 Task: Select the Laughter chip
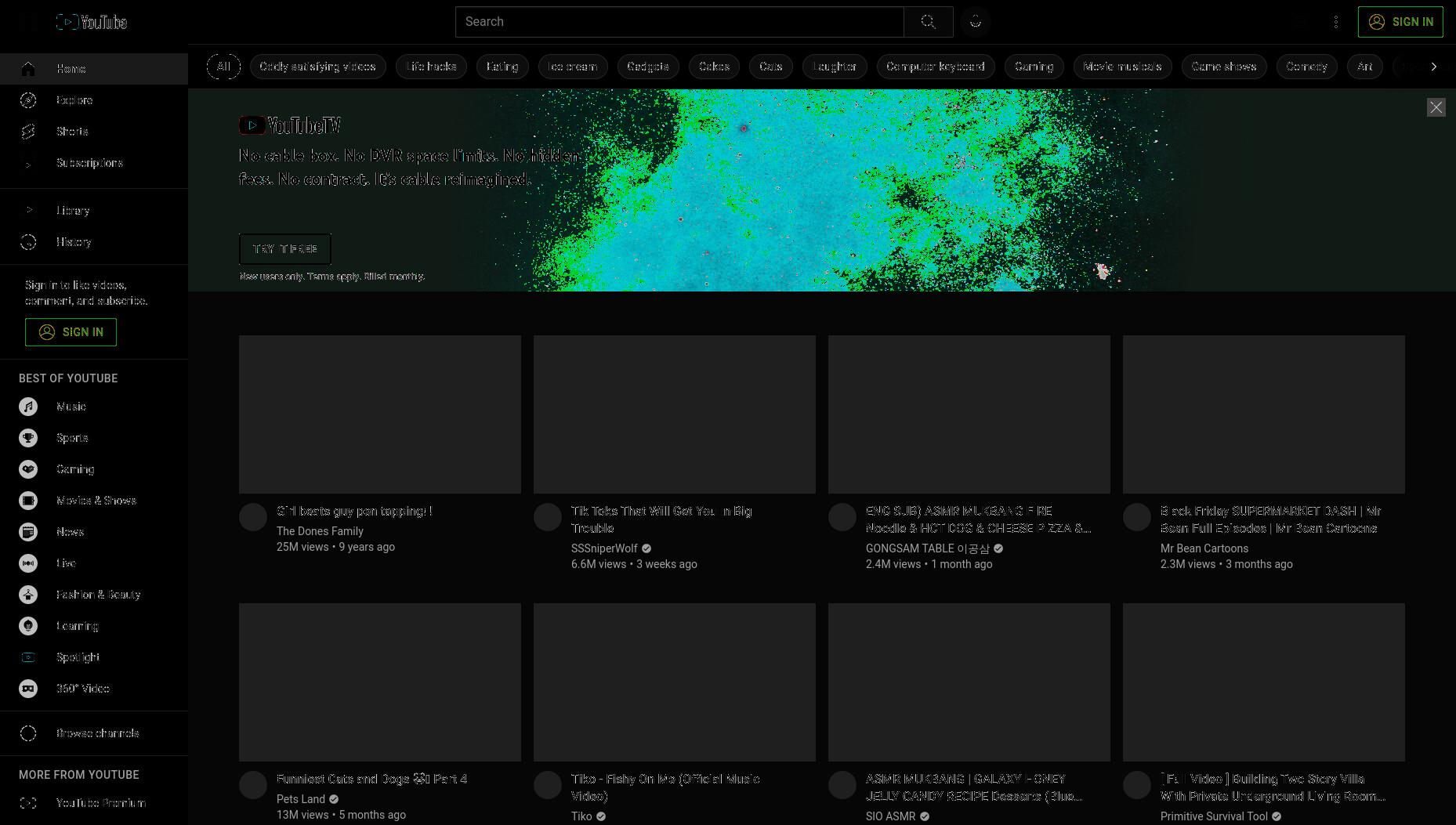(x=835, y=67)
